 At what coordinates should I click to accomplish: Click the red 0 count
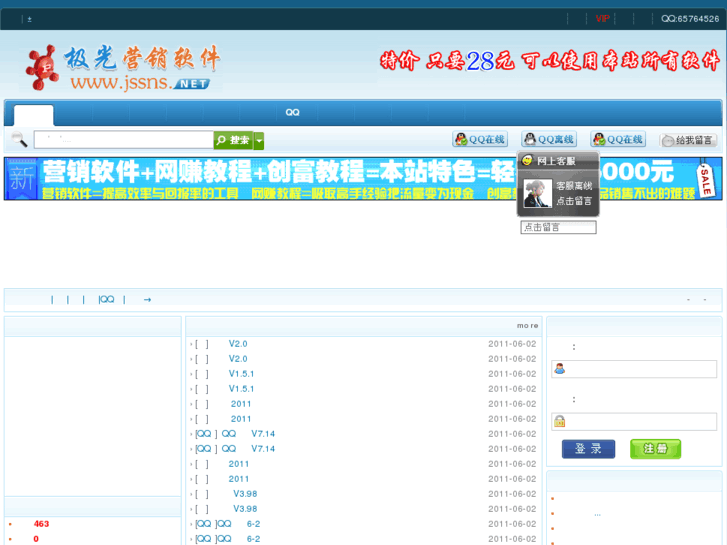point(36,539)
